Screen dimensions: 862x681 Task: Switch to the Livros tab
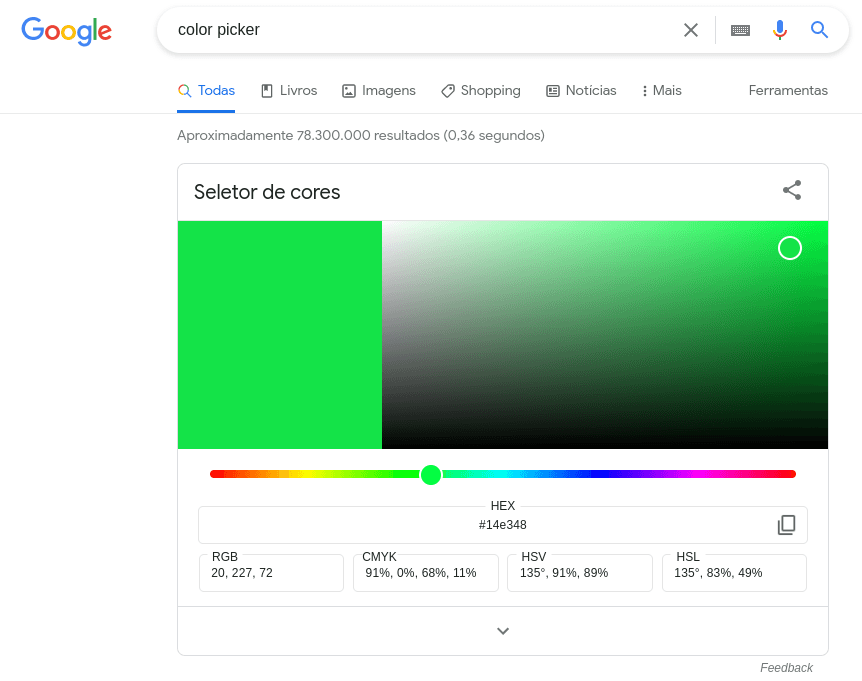click(x=289, y=91)
